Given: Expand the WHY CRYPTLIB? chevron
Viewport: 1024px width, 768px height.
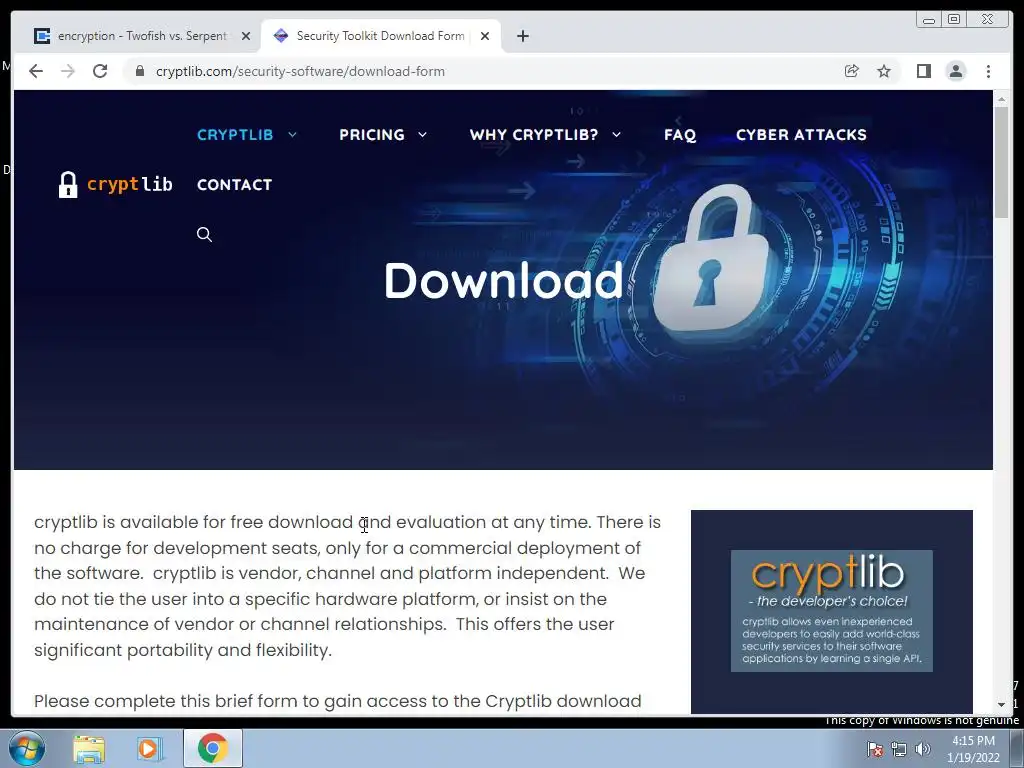Looking at the screenshot, I should tap(616, 135).
